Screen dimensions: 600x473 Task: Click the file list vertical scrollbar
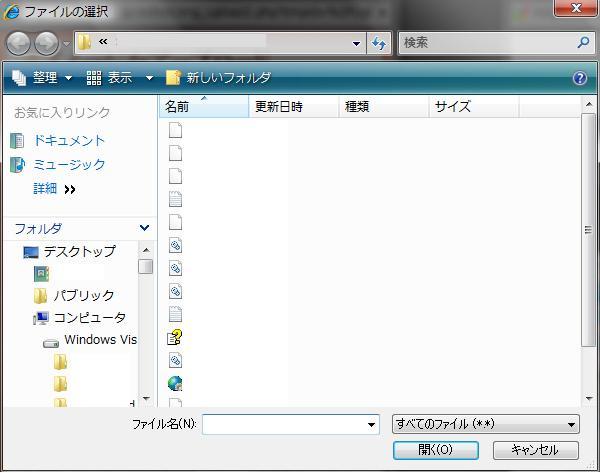click(588, 230)
